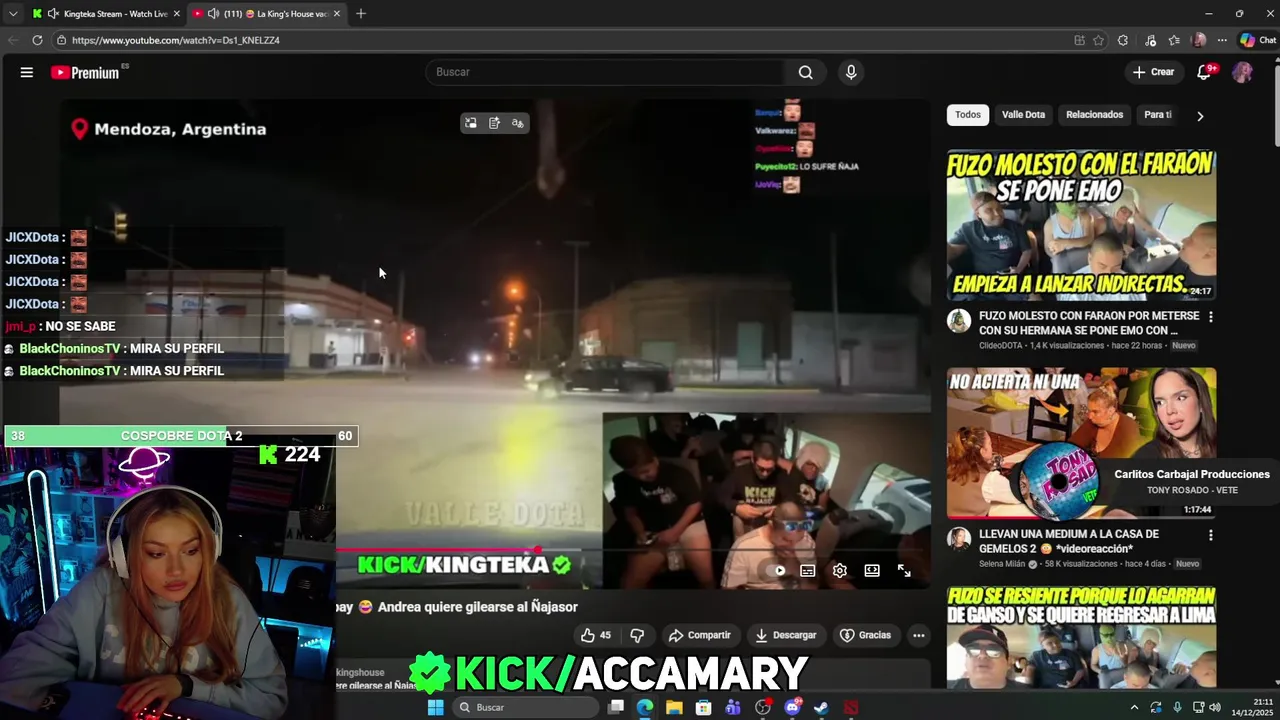Viewport: 1280px width, 720px height.
Task: Expand more filter chips with right arrow
Action: pyautogui.click(x=1200, y=116)
